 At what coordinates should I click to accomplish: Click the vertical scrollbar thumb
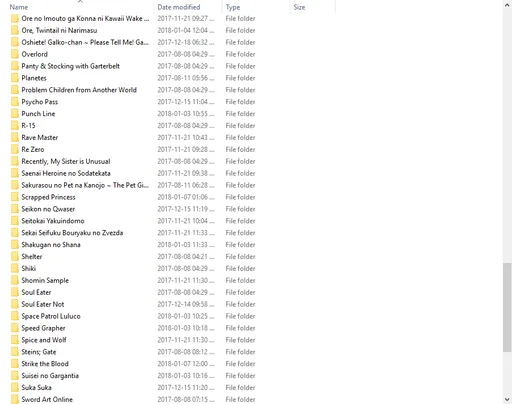[x=507, y=307]
